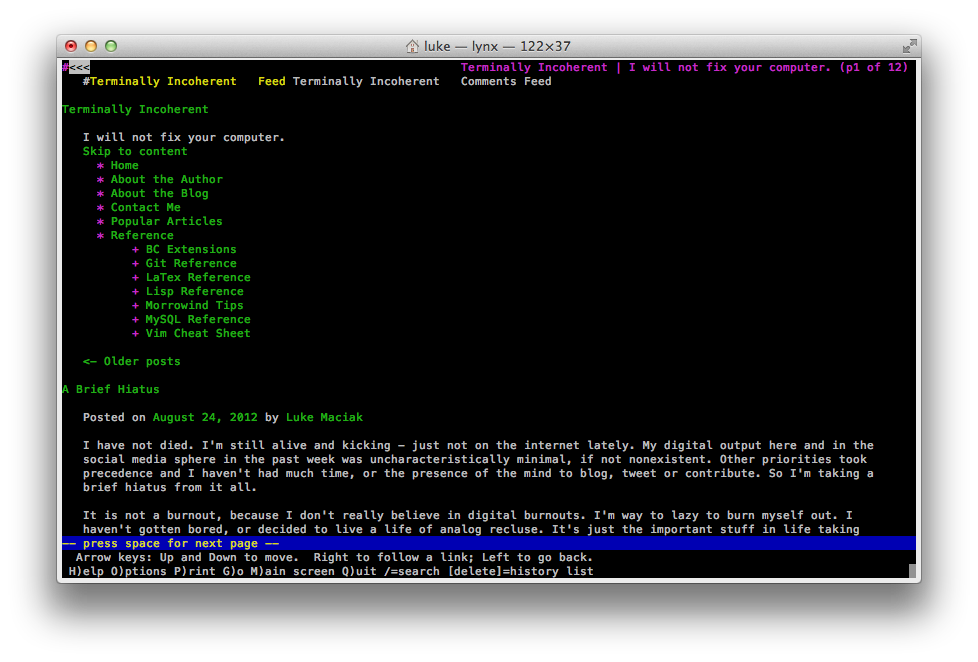Go to '<- Older posts' link
This screenshot has width=978, height=662.
coord(131,362)
